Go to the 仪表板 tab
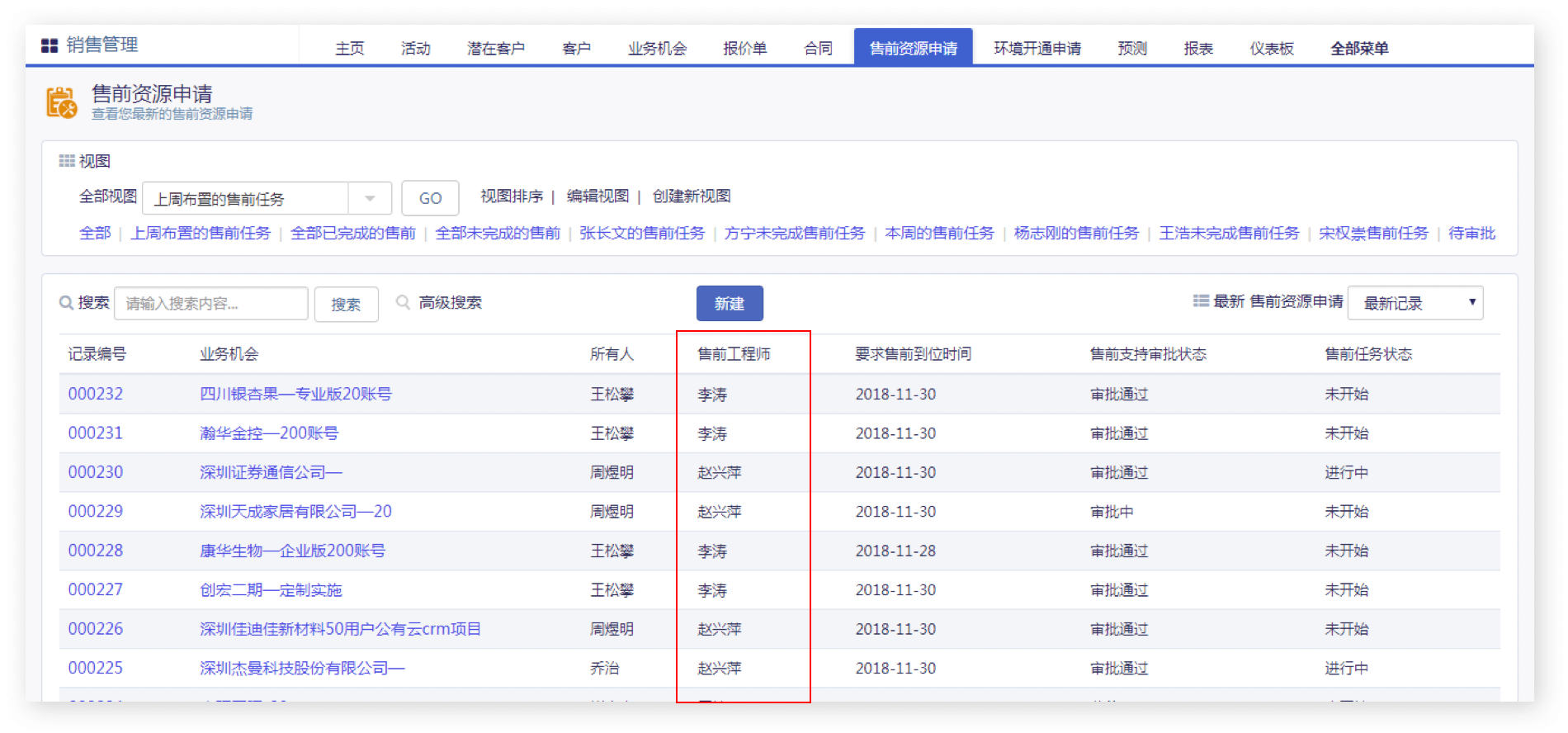This screenshot has height=733, width=1568. point(1272,49)
